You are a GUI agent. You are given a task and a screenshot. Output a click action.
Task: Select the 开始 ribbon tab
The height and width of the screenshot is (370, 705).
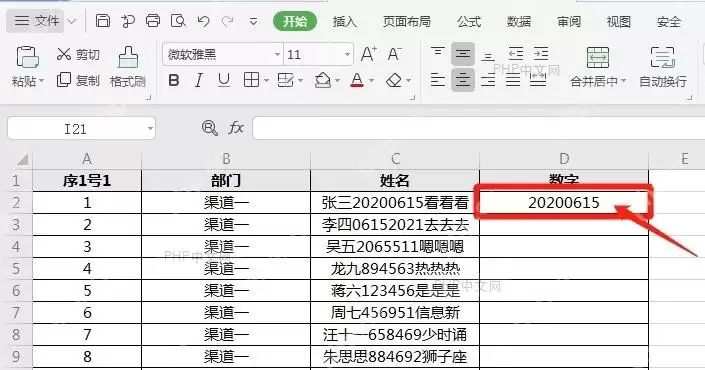(x=295, y=21)
